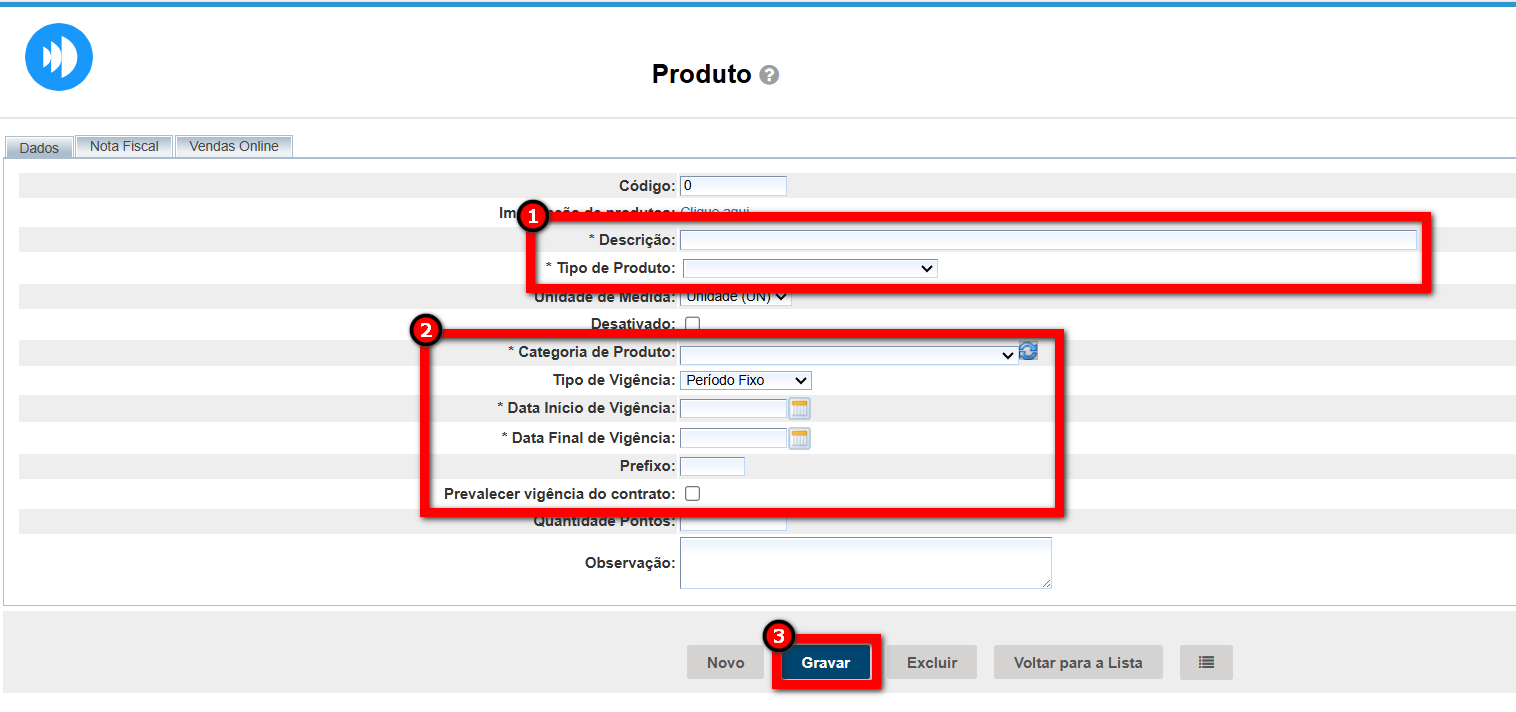Image resolution: width=1516 pixels, height=712 pixels.
Task: Select the Dados tab
Action: click(x=39, y=148)
